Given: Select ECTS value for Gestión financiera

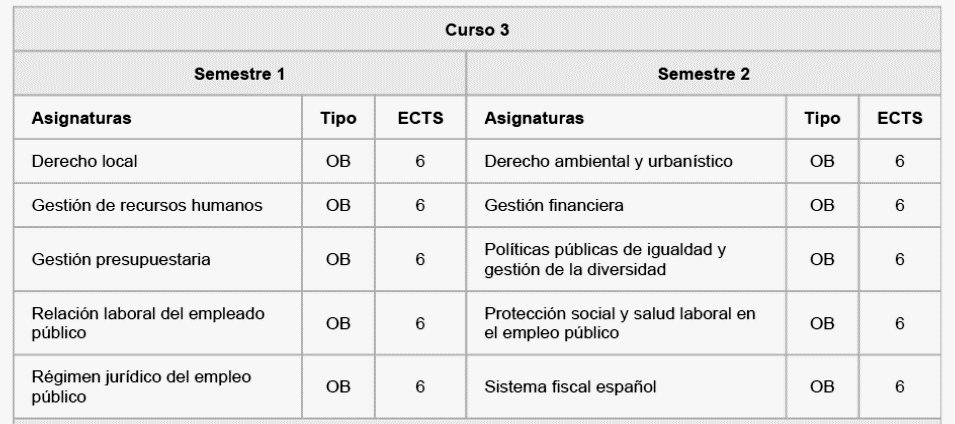Looking at the screenshot, I should tap(900, 205).
